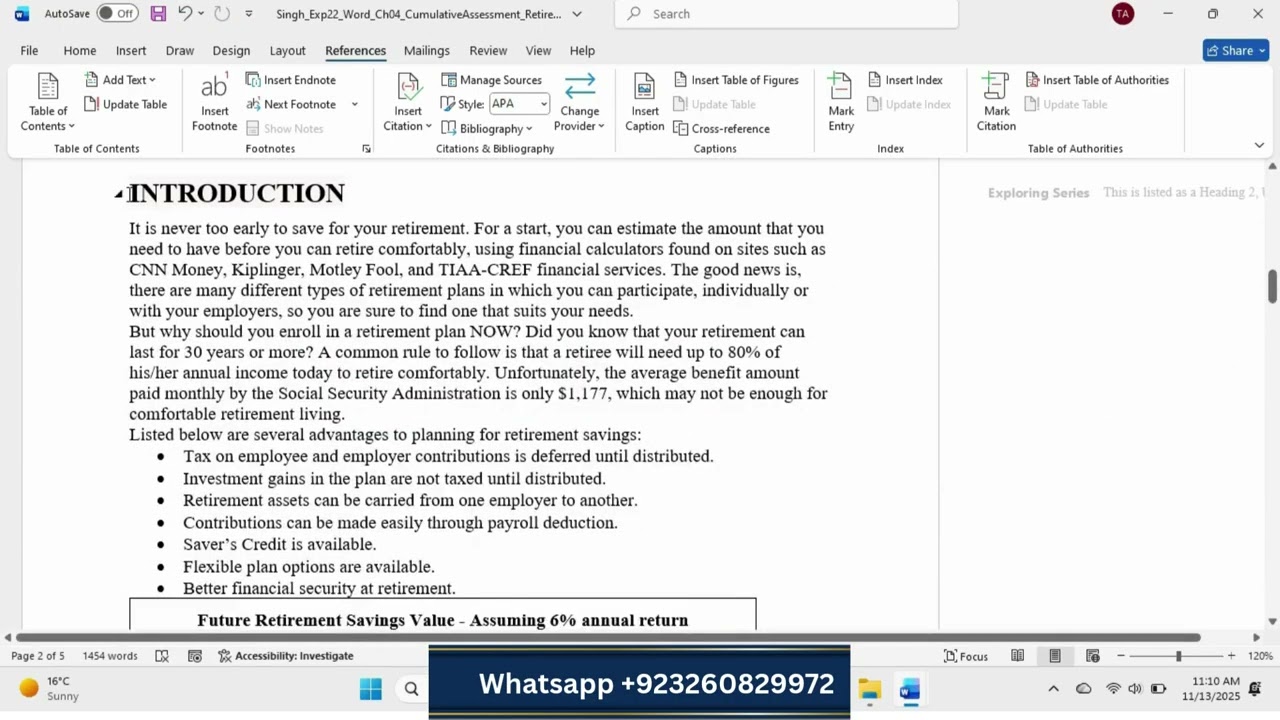Switch to the Design tab

point(231,50)
